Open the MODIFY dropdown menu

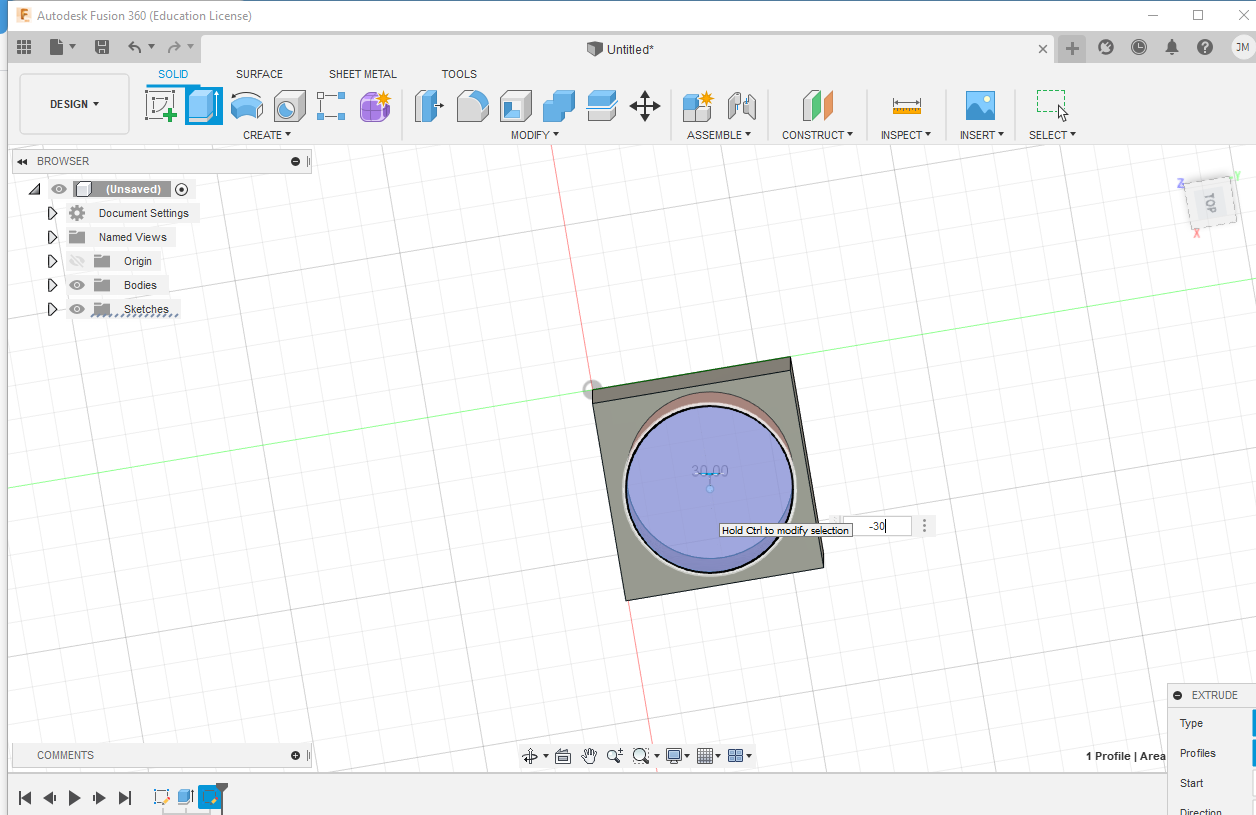coord(535,135)
